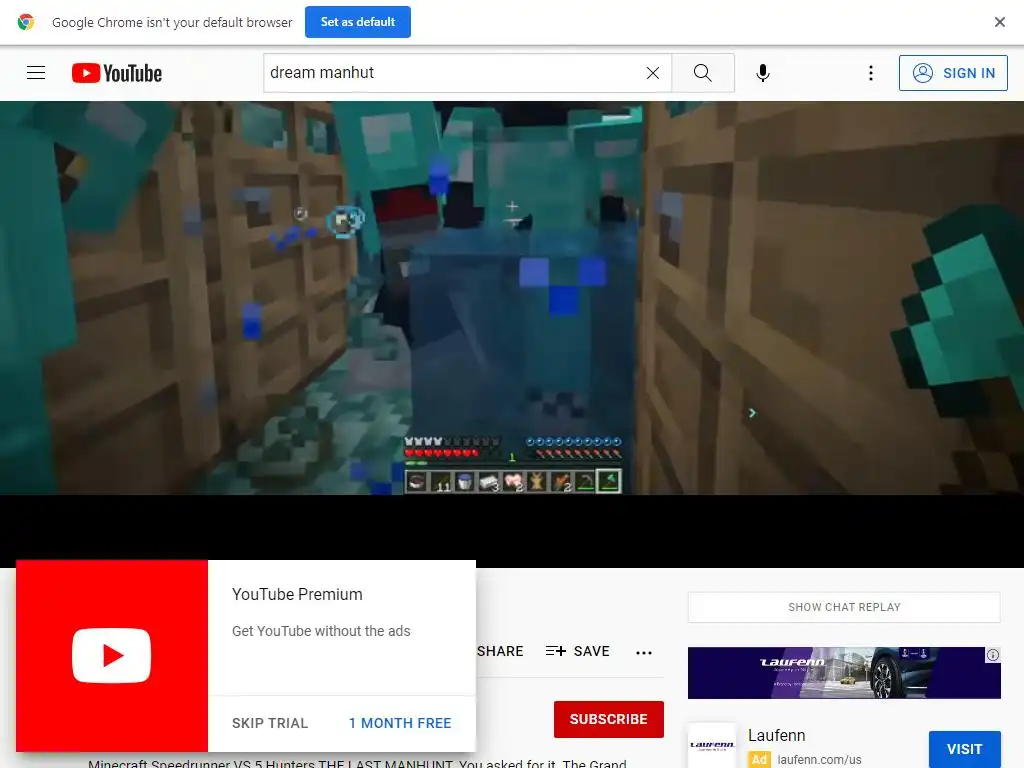Clear the search text with the X

tap(652, 73)
